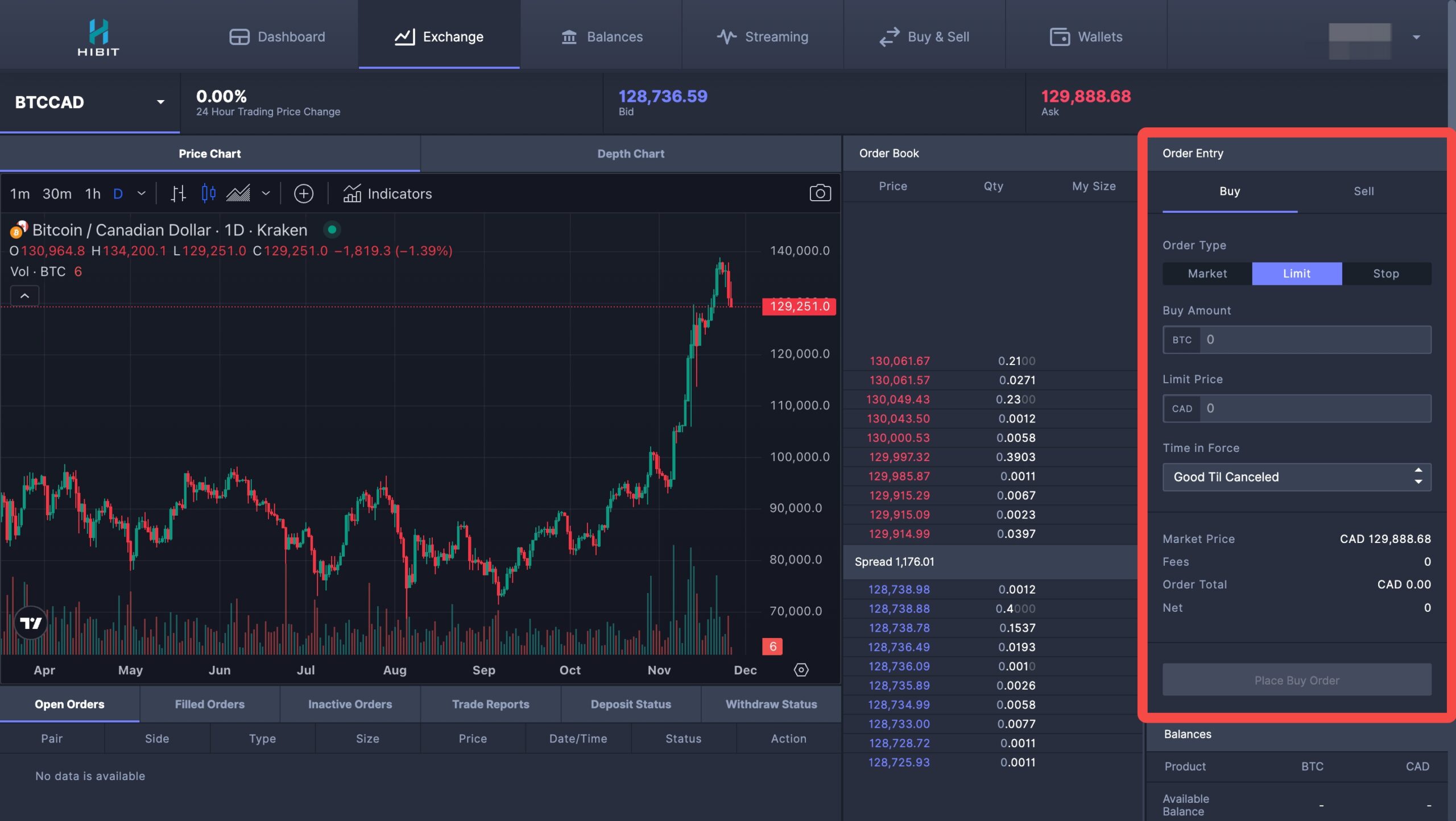
Task: Open the Streaming section
Action: (762, 37)
